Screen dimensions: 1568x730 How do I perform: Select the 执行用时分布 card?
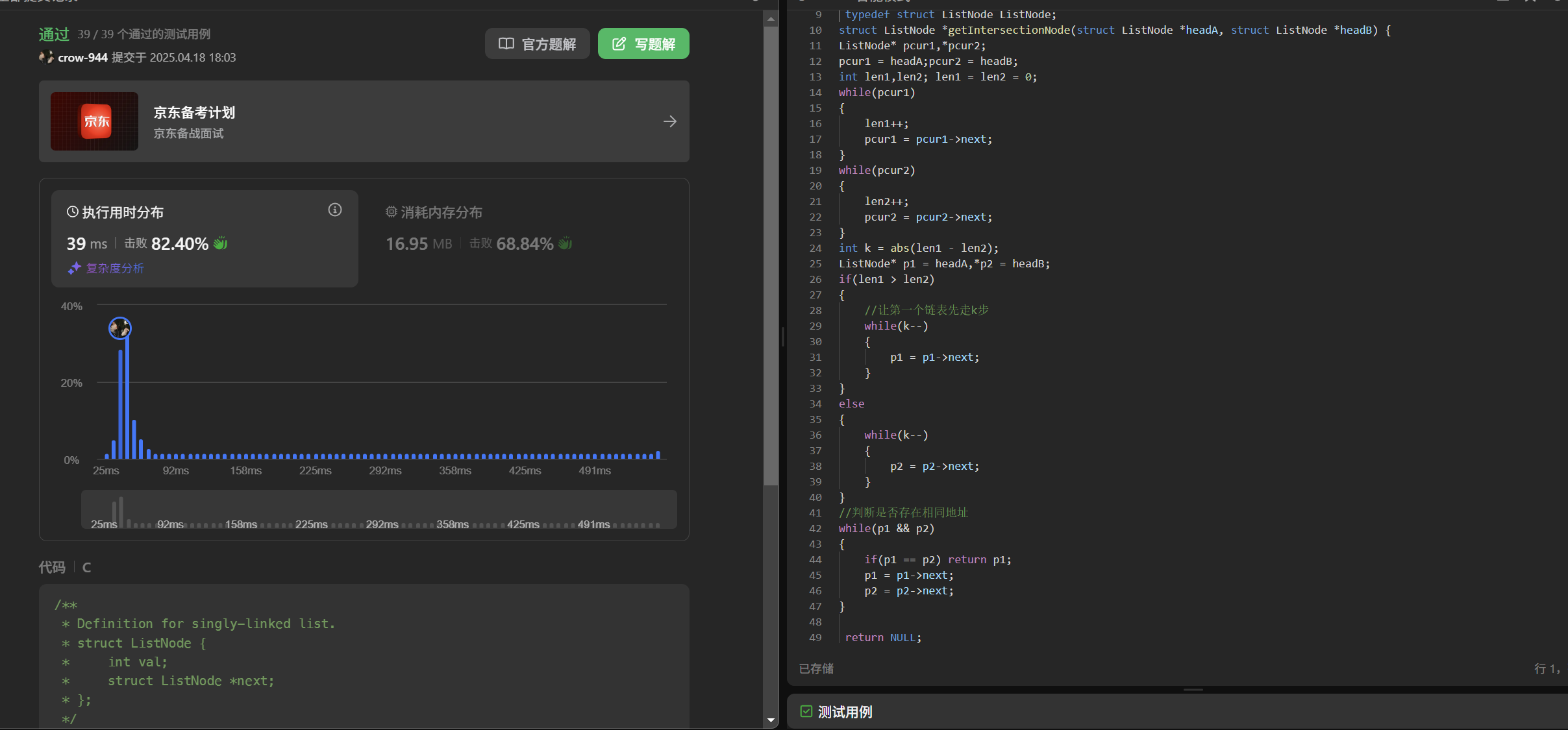[205, 238]
